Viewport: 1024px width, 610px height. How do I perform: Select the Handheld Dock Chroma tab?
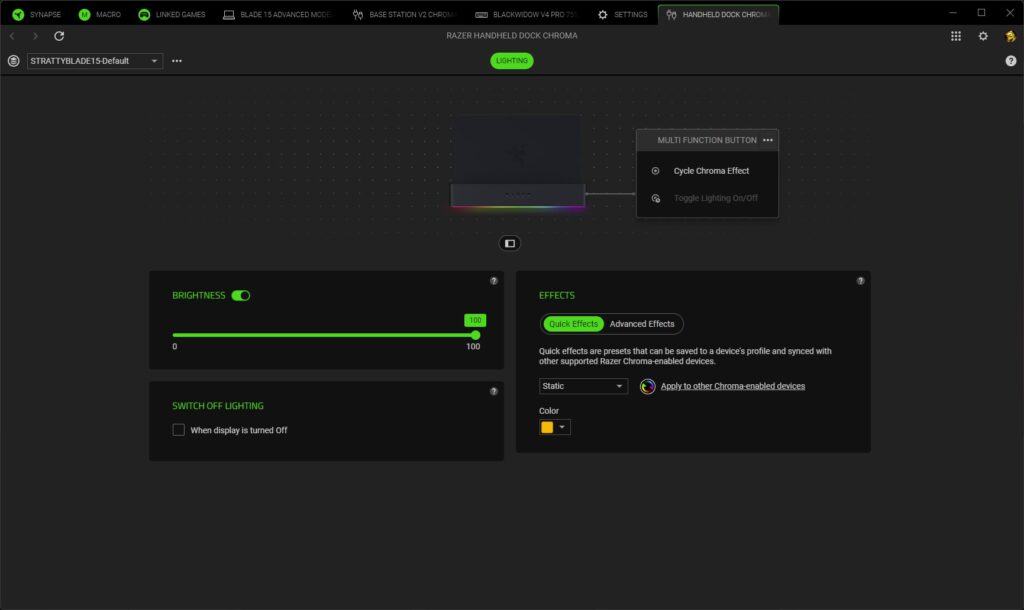pyautogui.click(x=718, y=14)
